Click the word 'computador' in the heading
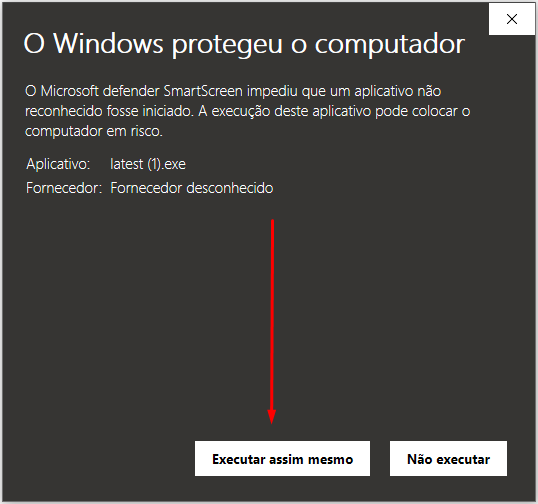This screenshot has height=504, width=538. click(390, 45)
